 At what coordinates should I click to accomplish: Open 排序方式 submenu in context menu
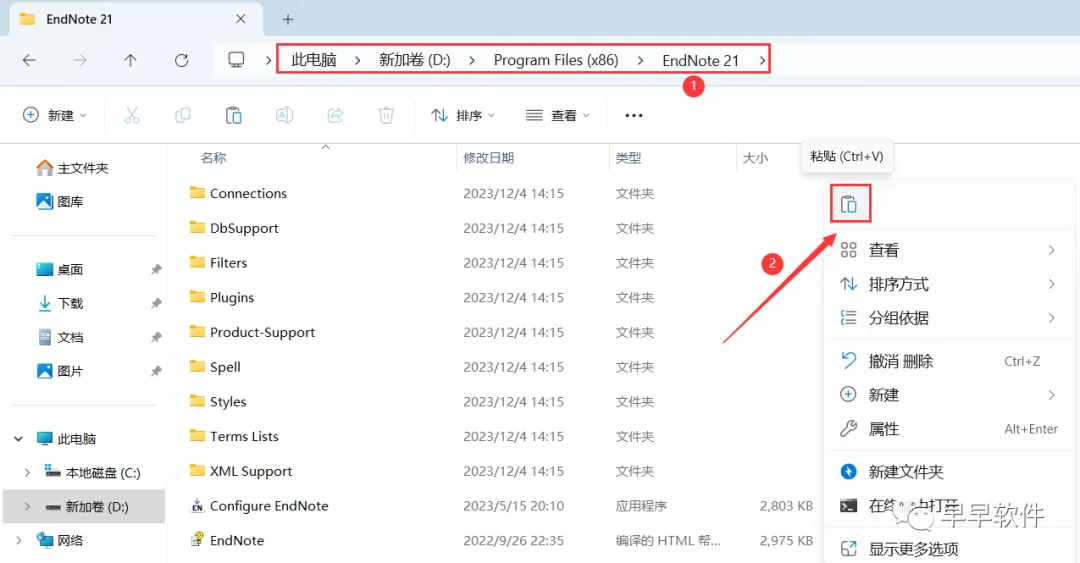point(948,284)
